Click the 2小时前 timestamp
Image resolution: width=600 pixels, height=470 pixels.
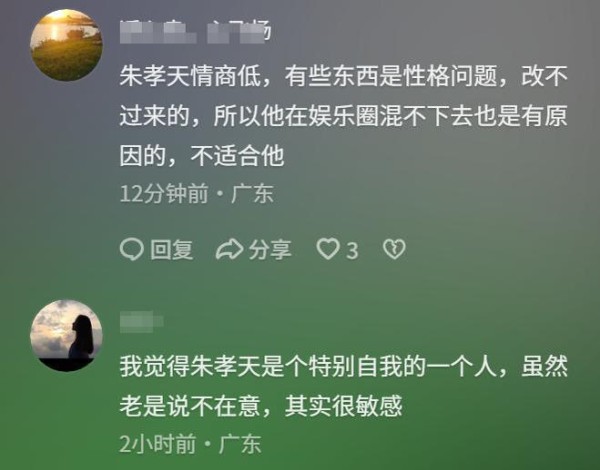point(158,444)
